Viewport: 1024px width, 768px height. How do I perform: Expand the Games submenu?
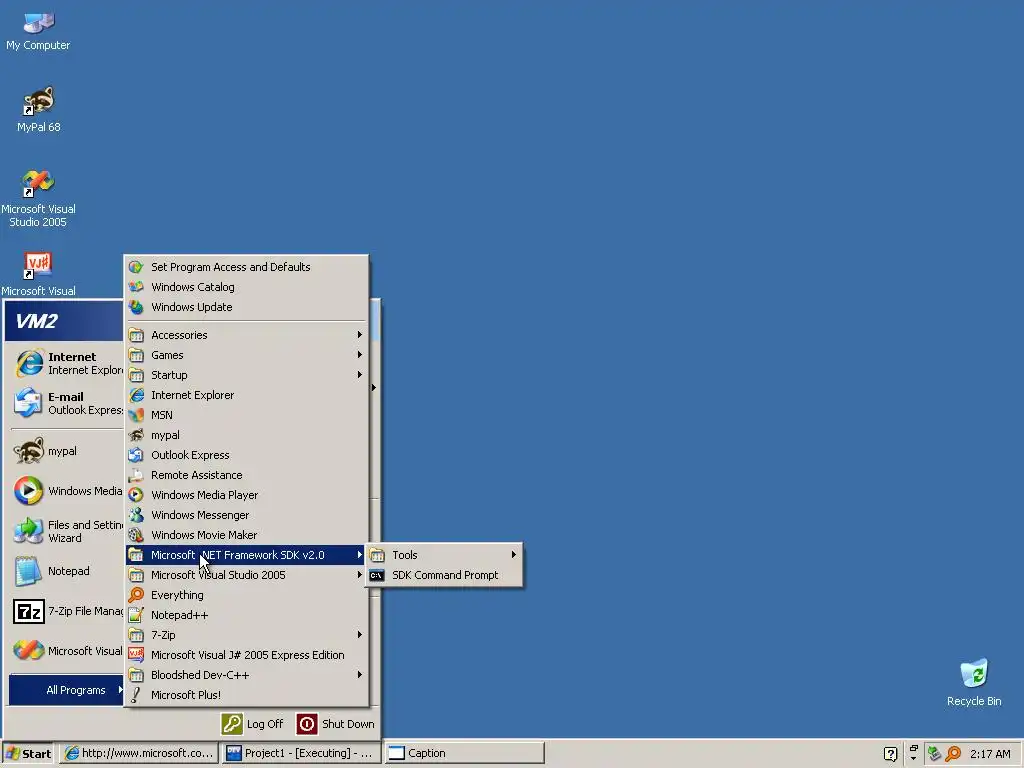pos(247,355)
